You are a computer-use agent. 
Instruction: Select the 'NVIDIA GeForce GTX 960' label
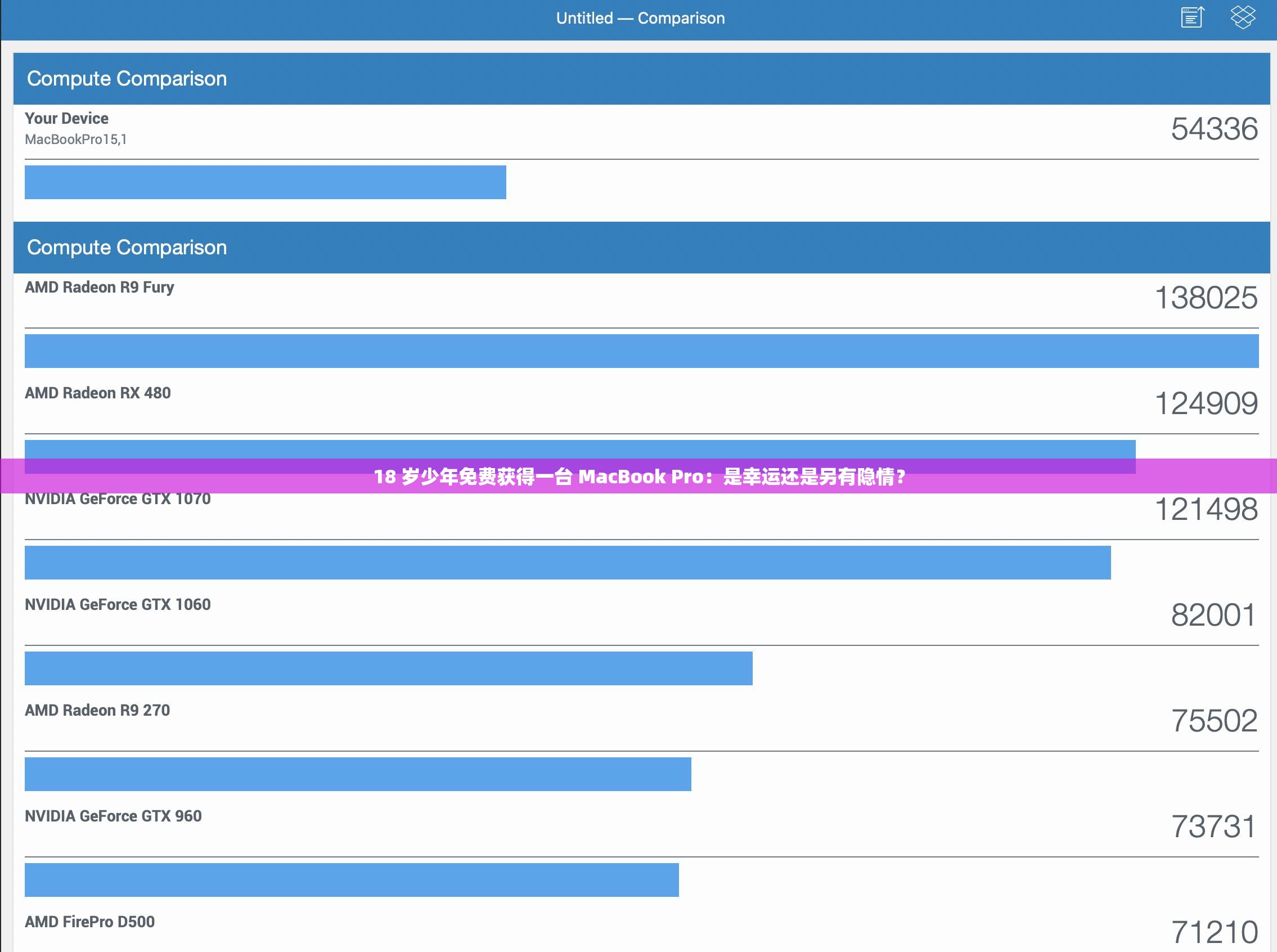click(114, 816)
